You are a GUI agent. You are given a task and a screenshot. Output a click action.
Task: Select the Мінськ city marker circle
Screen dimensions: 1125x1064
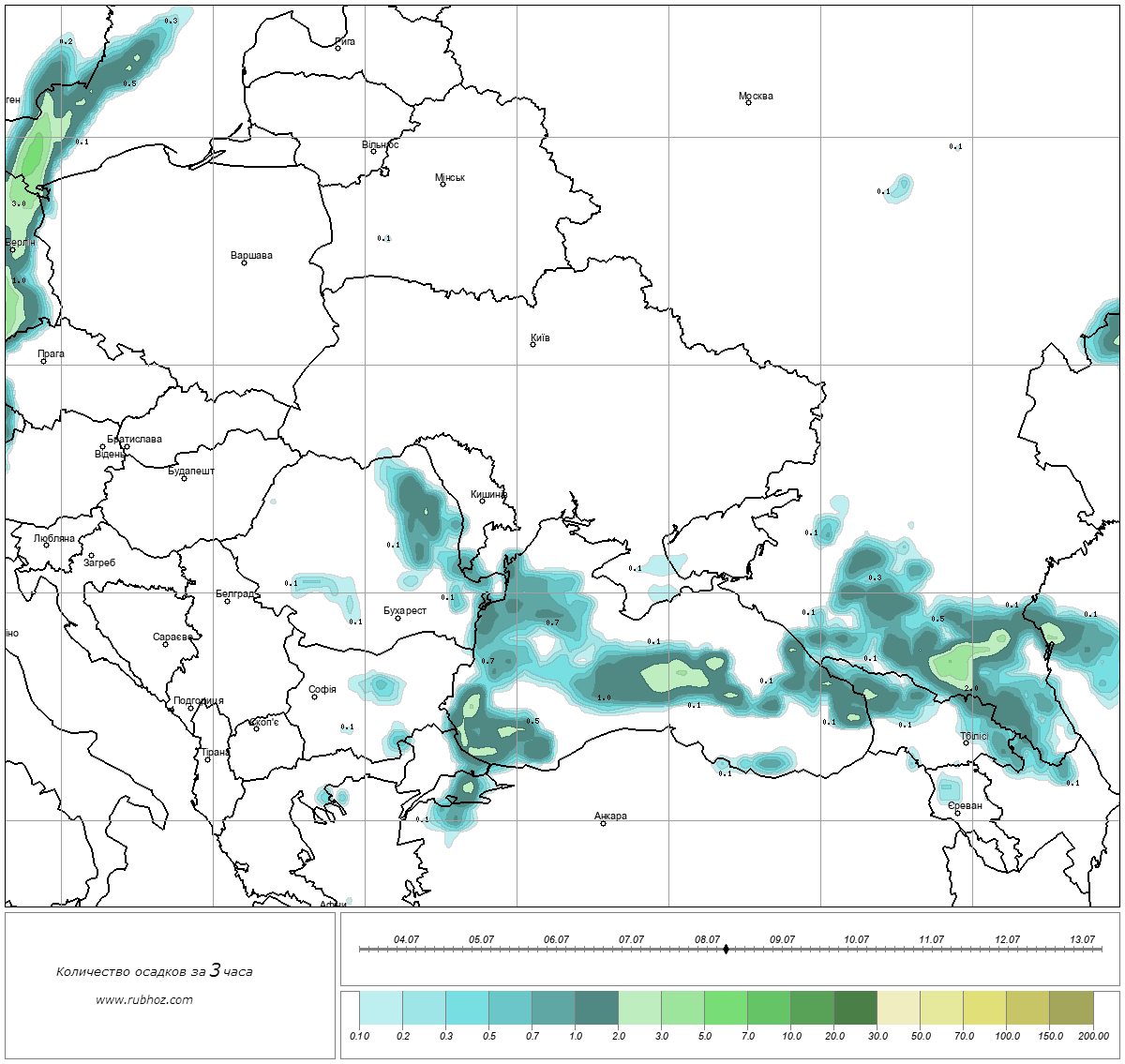tap(442, 184)
